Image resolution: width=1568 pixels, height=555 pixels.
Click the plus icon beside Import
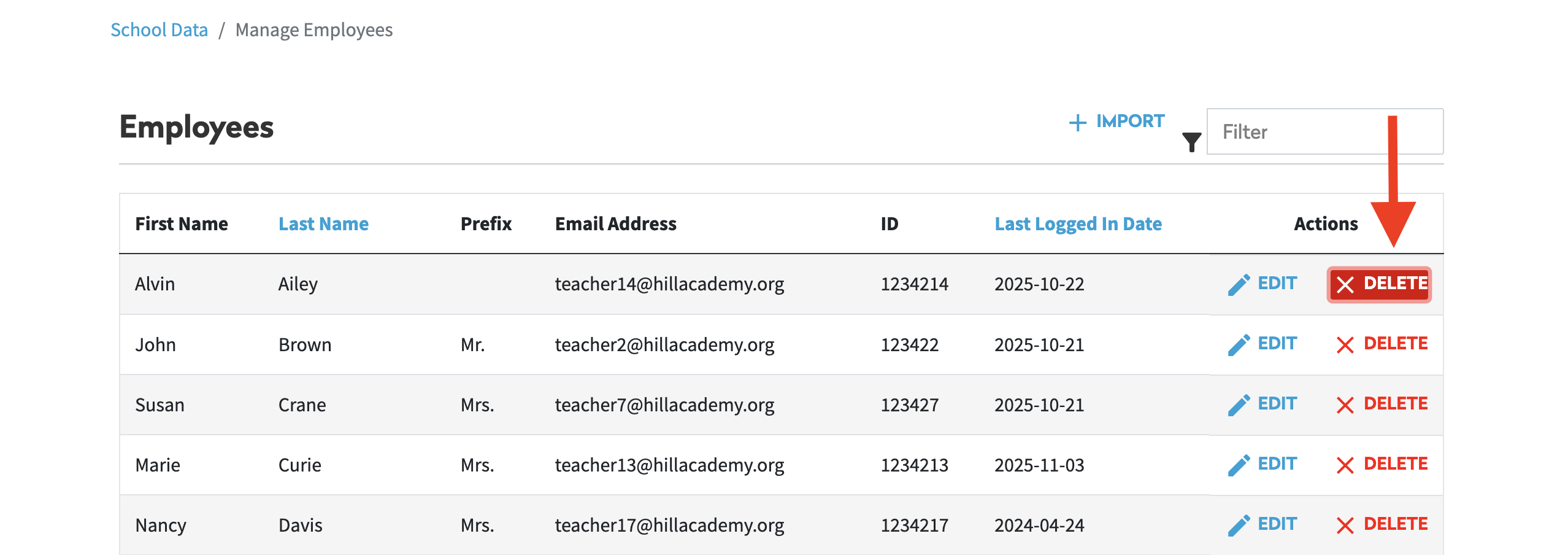(x=1077, y=123)
